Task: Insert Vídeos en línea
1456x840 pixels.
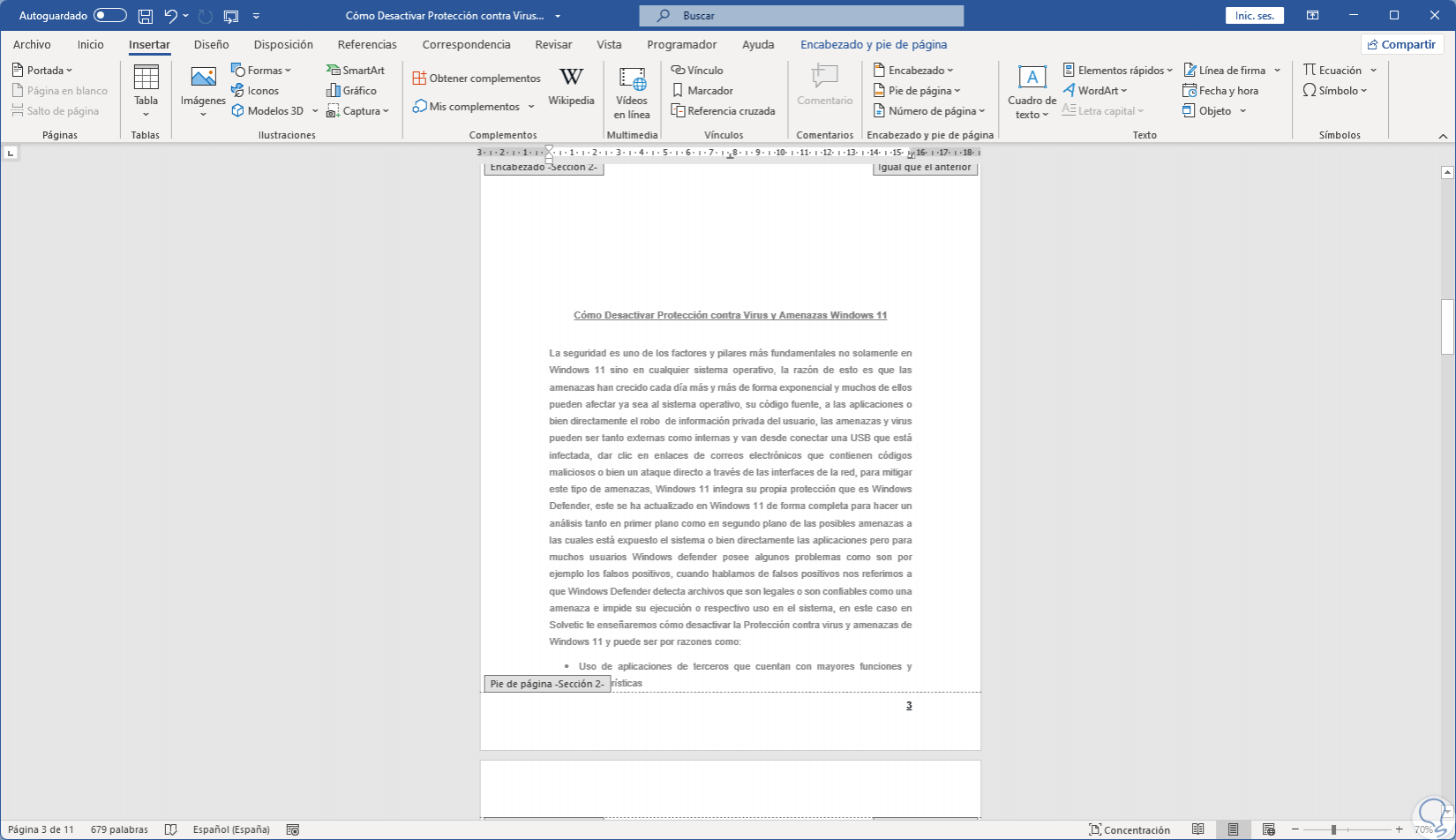Action: (632, 92)
